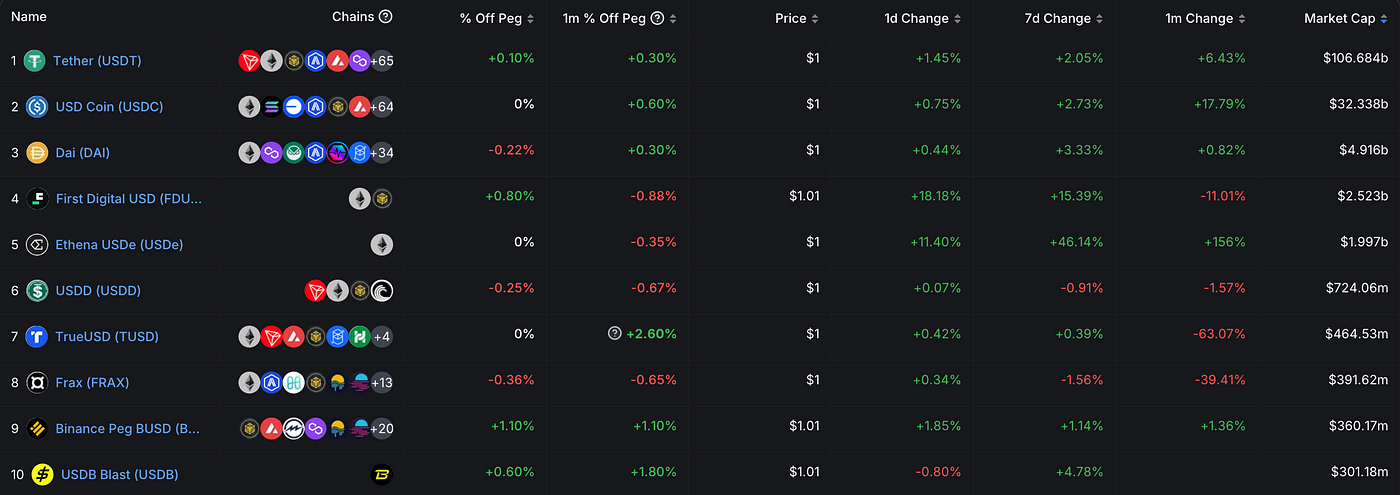Screen dimensions: 1400x495
Task: Click the Tether (USDT) coin logo
Action: tap(36, 61)
